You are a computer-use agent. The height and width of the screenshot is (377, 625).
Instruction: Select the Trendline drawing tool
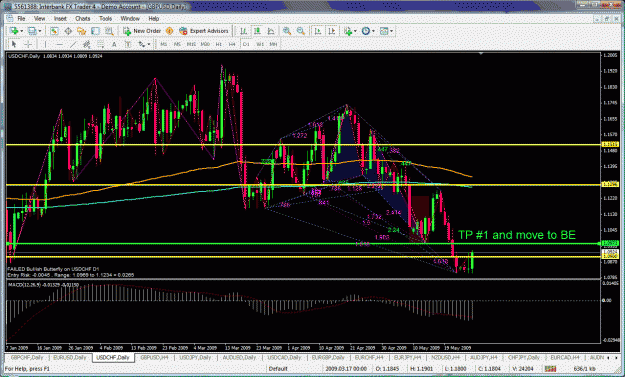(x=73, y=44)
